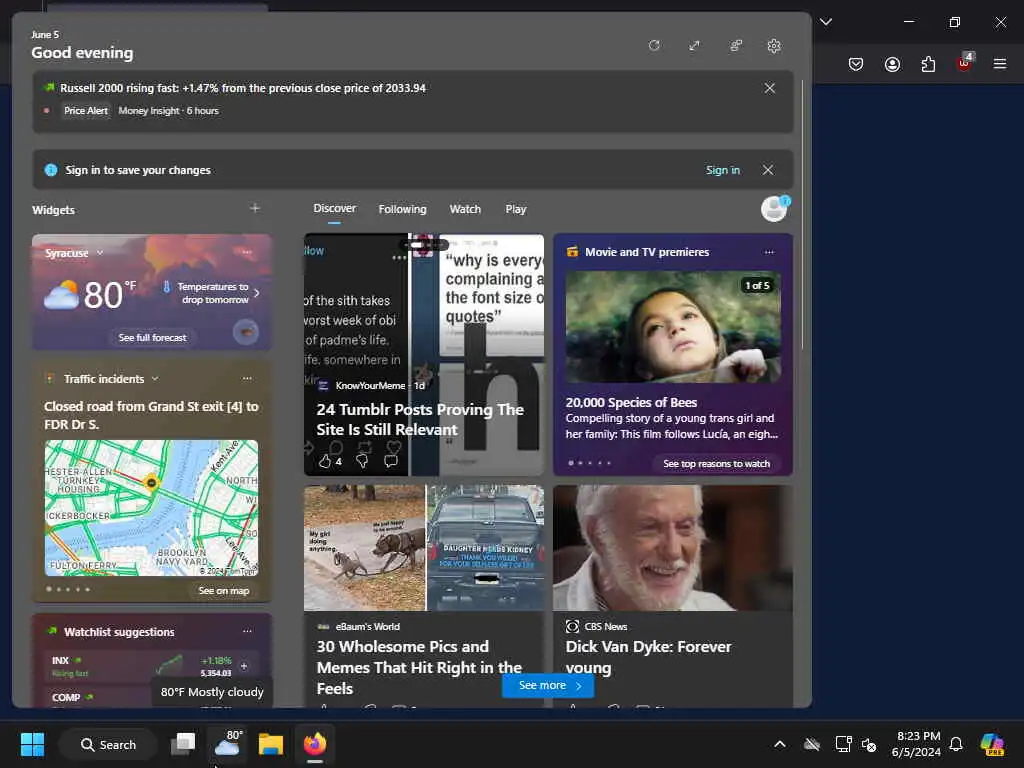This screenshot has height=768, width=1024.
Task: Open 24 Tumblr Posts article
Action: tap(420, 419)
